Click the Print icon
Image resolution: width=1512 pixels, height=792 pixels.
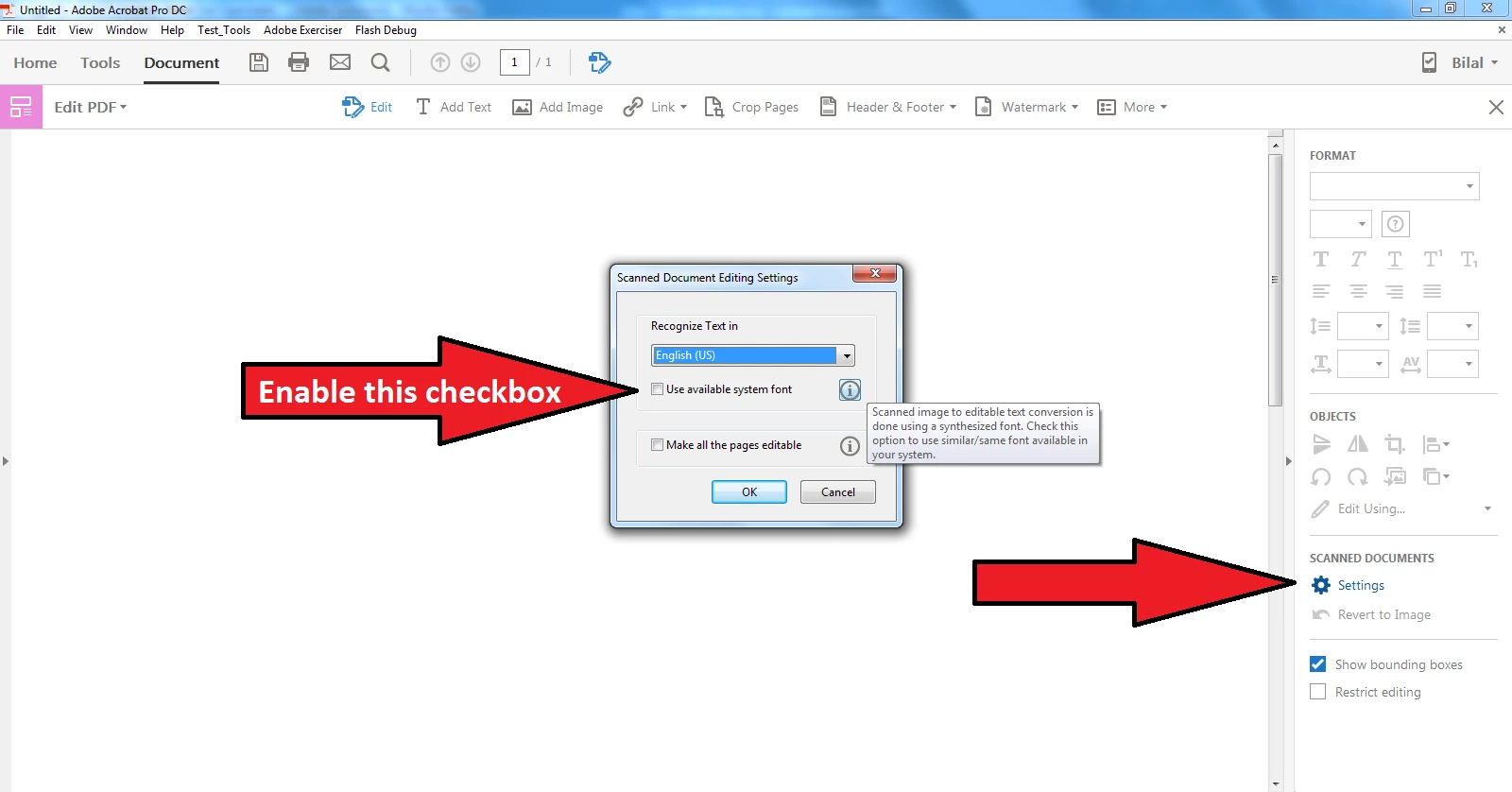coord(299,62)
